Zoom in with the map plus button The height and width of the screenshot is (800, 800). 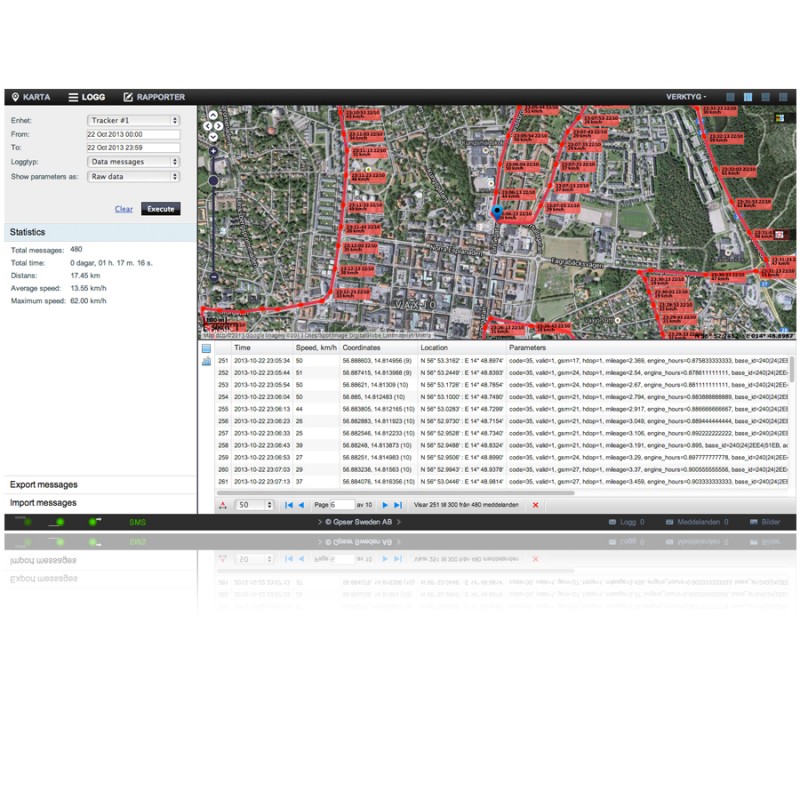213,151
